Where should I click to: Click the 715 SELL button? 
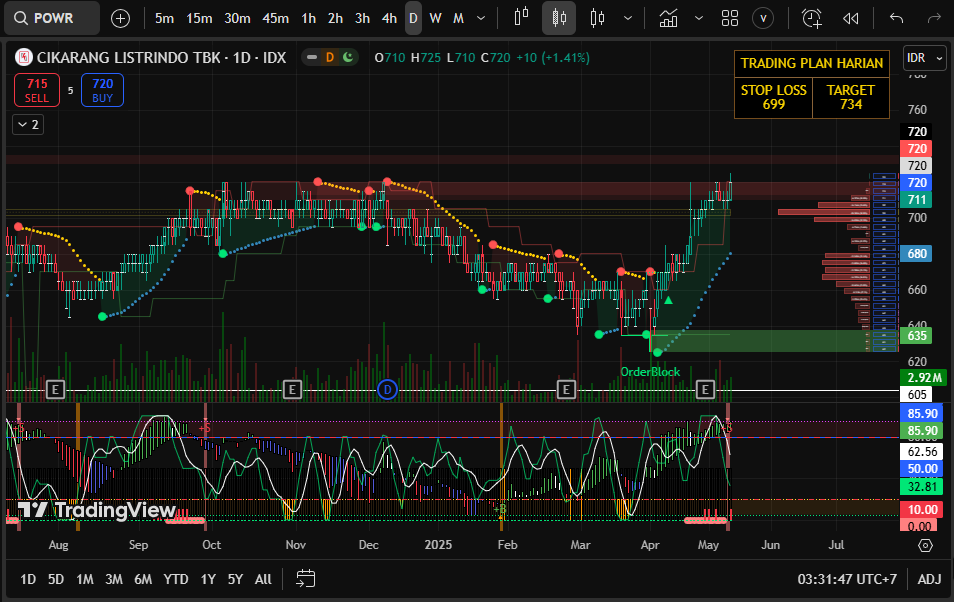37,91
